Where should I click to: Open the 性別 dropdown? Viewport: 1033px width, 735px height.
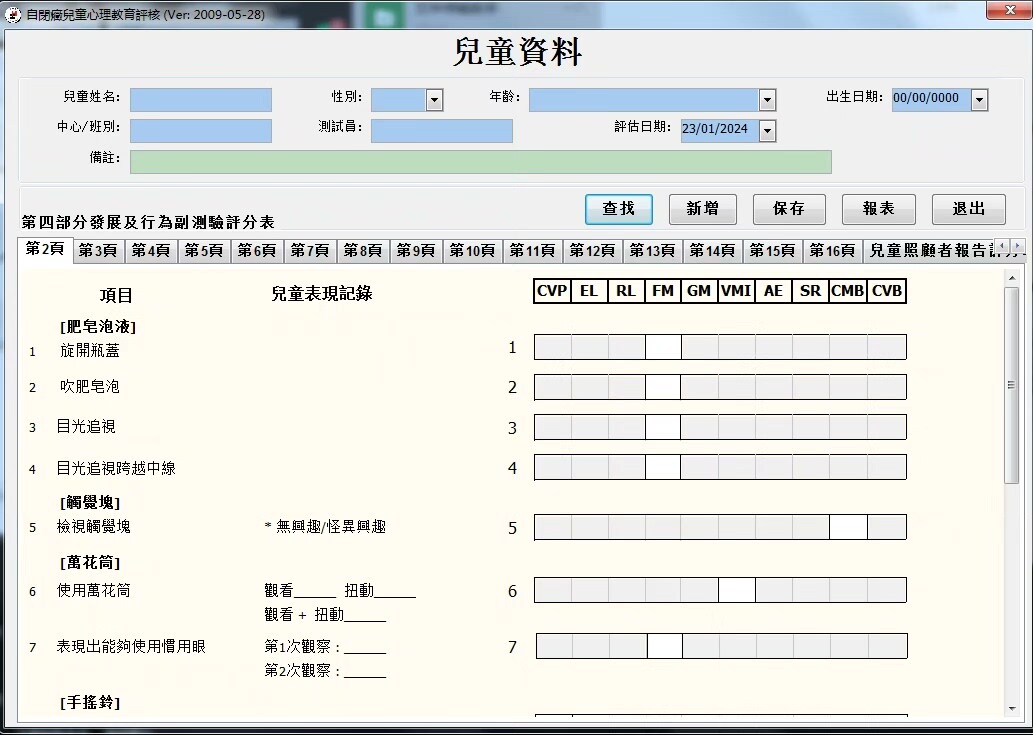[434, 100]
